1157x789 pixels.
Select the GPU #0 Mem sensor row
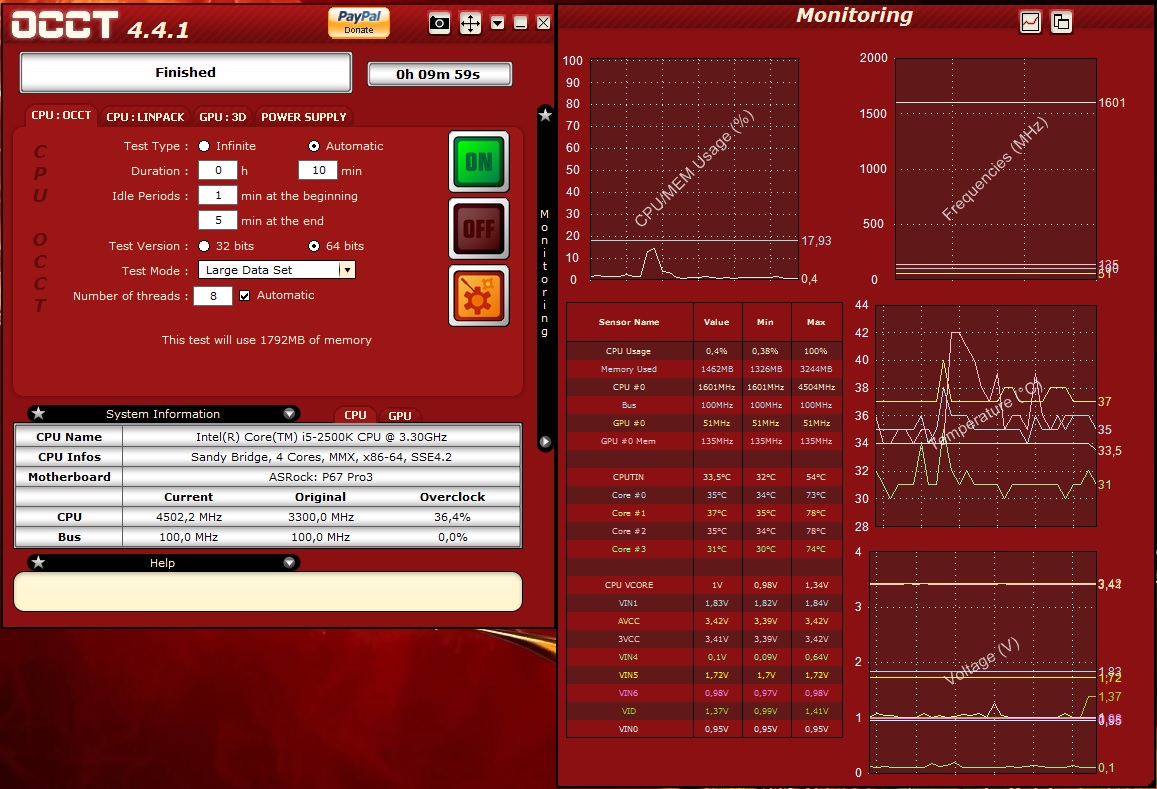click(704, 441)
